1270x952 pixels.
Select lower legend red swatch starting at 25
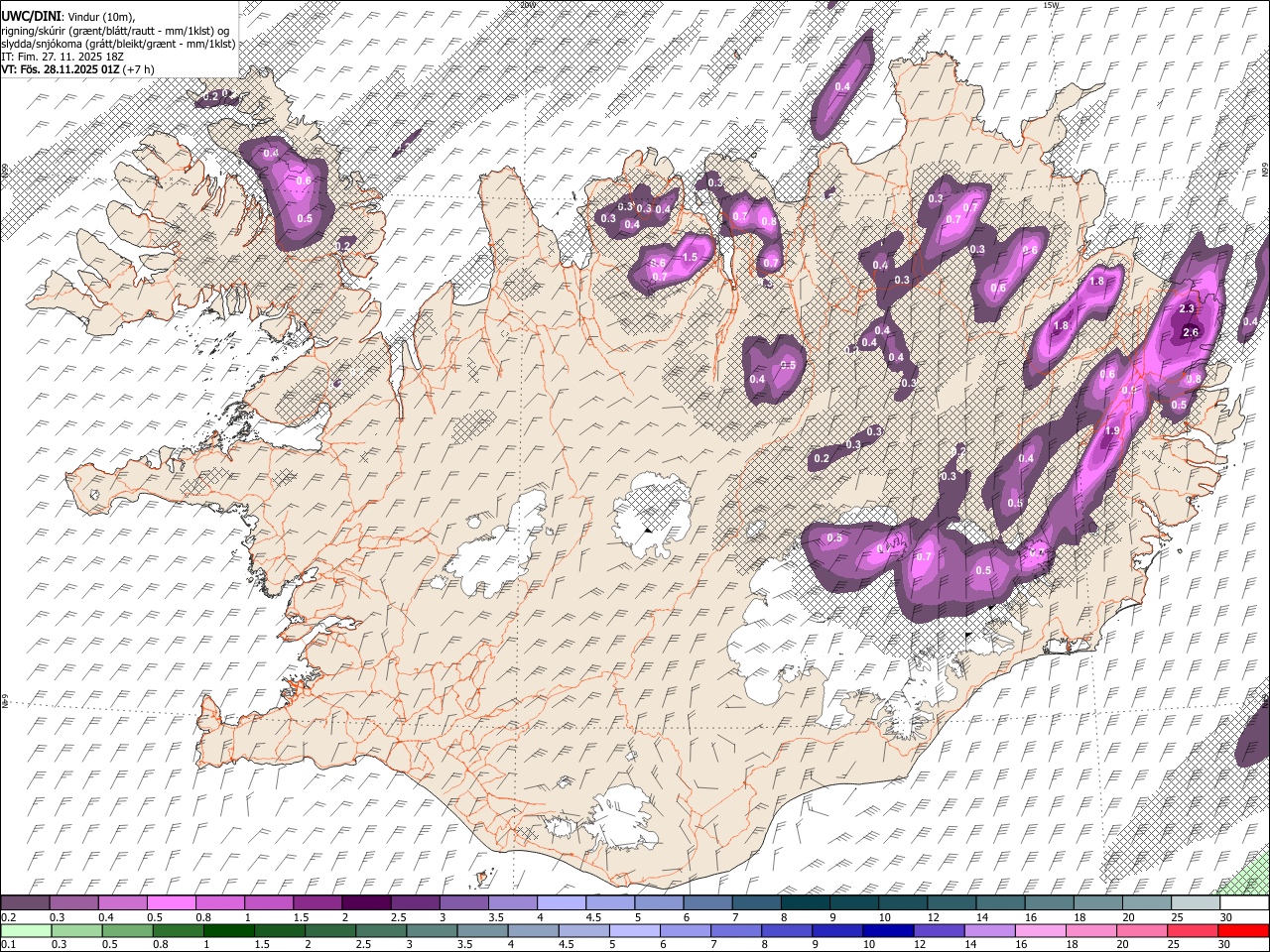(1193, 930)
